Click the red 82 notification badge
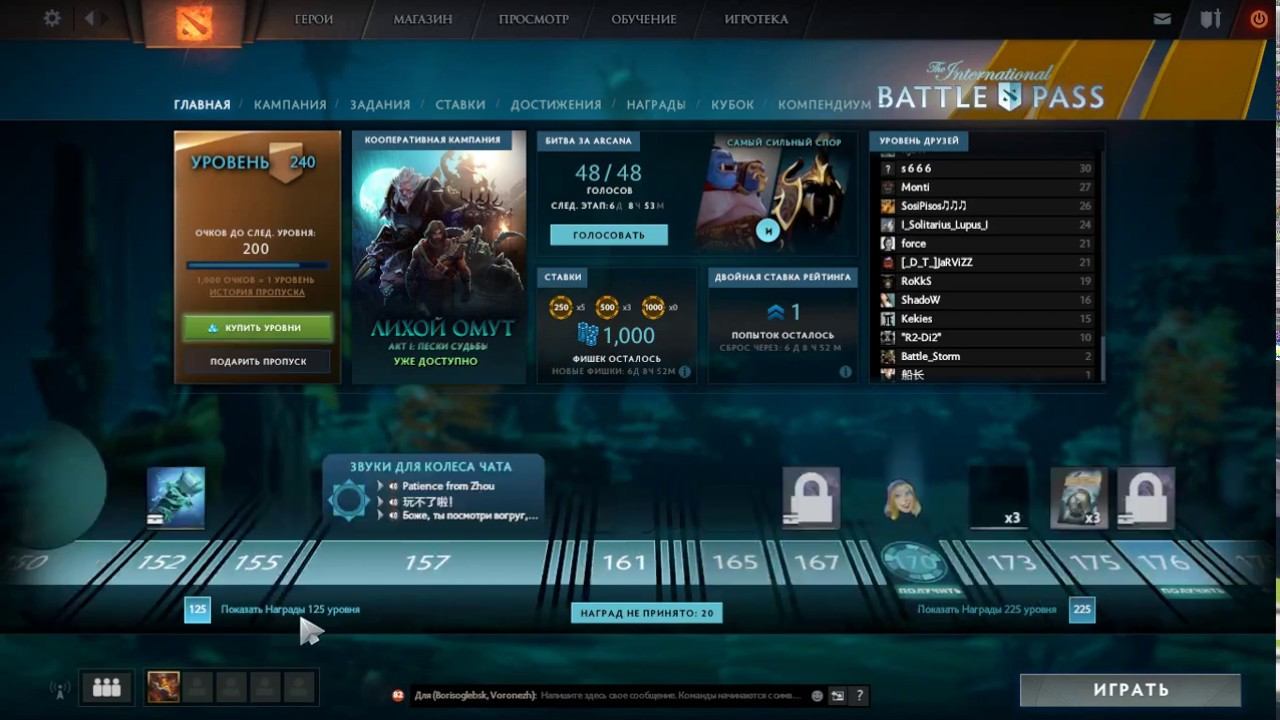This screenshot has width=1280, height=720. tap(398, 695)
